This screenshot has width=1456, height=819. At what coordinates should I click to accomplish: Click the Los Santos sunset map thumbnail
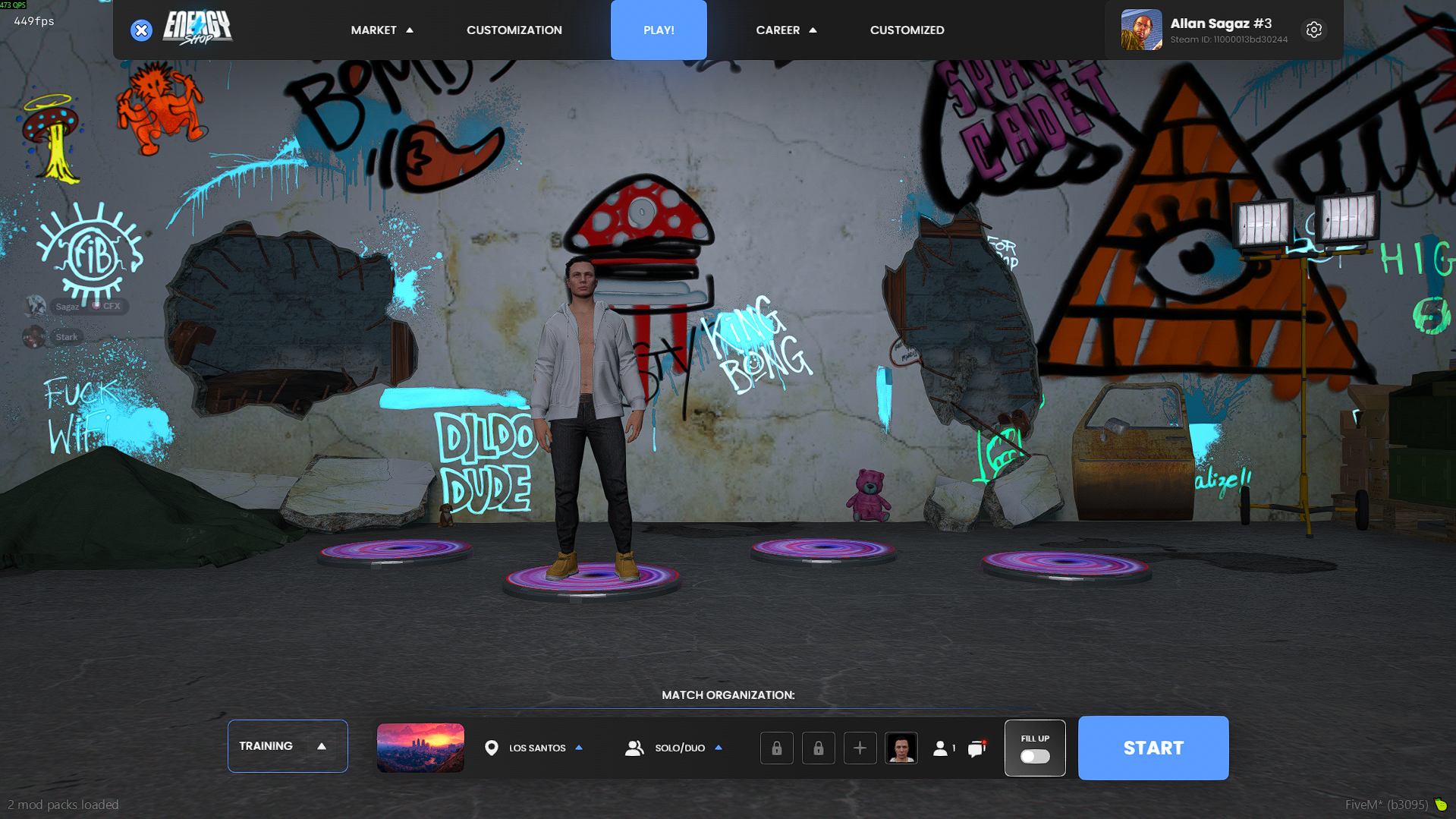tap(420, 748)
